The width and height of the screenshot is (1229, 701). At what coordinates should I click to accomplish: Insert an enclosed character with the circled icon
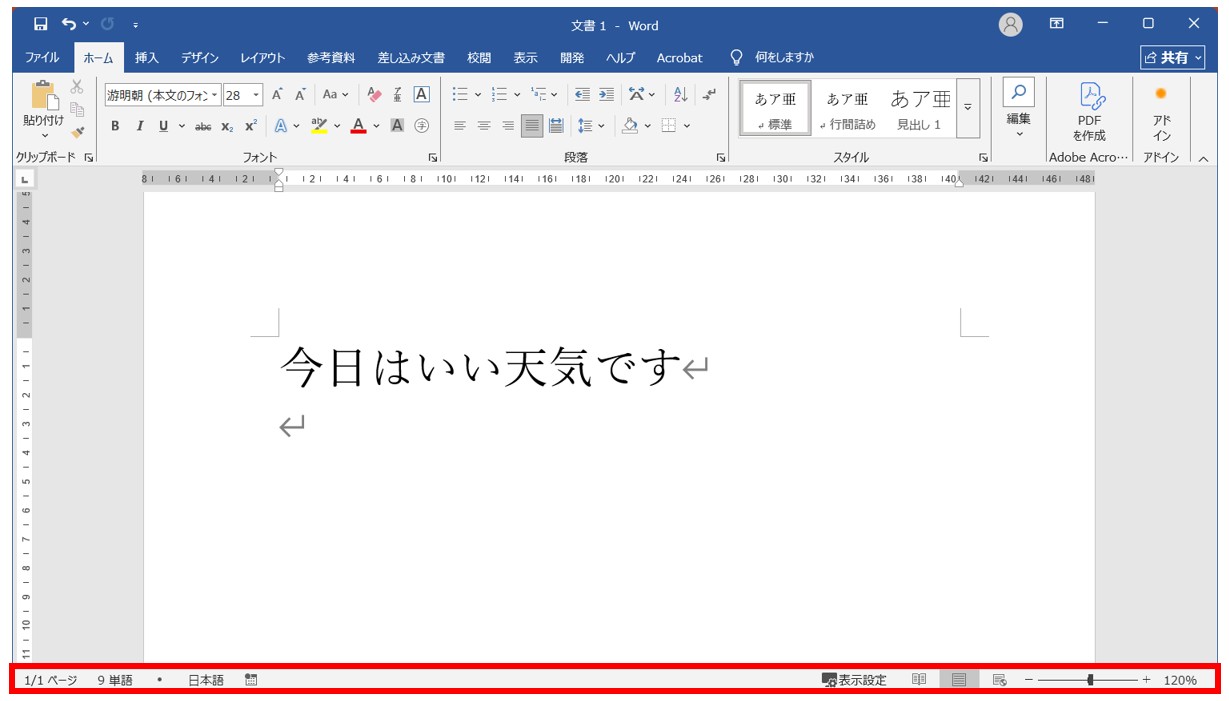(x=421, y=126)
